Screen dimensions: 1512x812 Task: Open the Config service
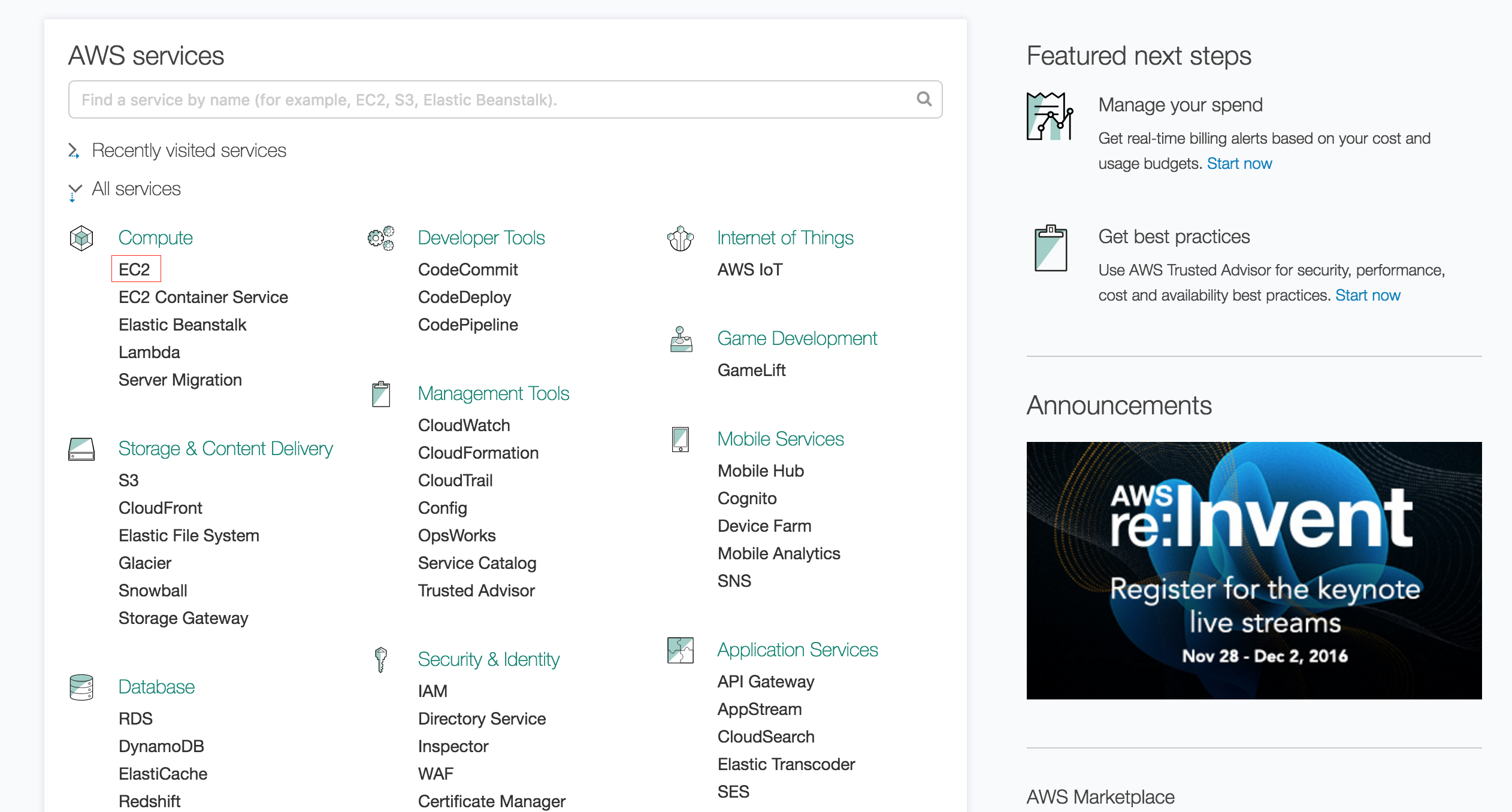click(x=443, y=508)
